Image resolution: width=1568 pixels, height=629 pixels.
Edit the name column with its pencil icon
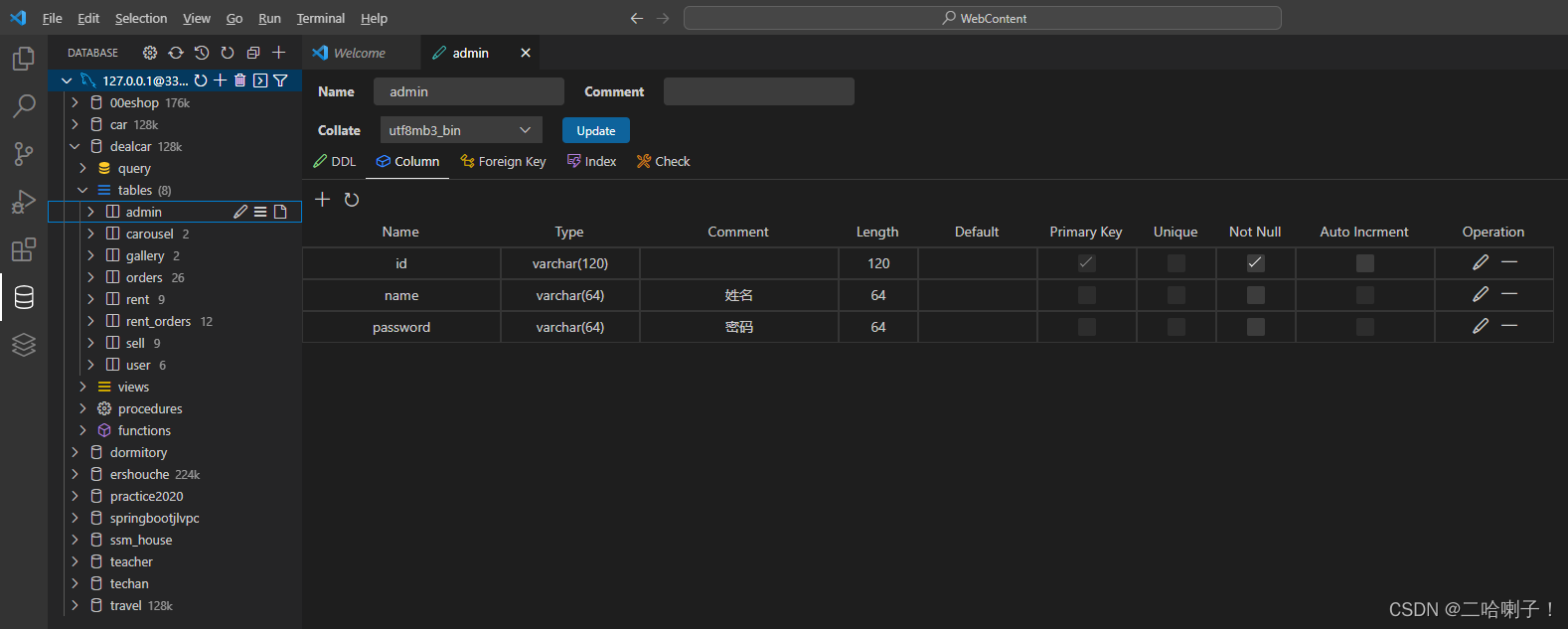pyautogui.click(x=1481, y=294)
